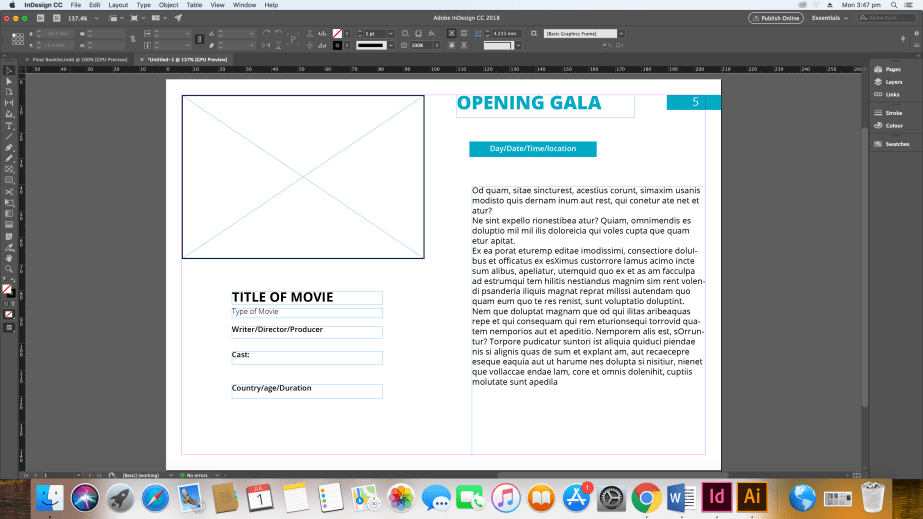Image resolution: width=923 pixels, height=519 pixels.
Task: Select the Zoom tool in tools panel
Action: pos(9,269)
